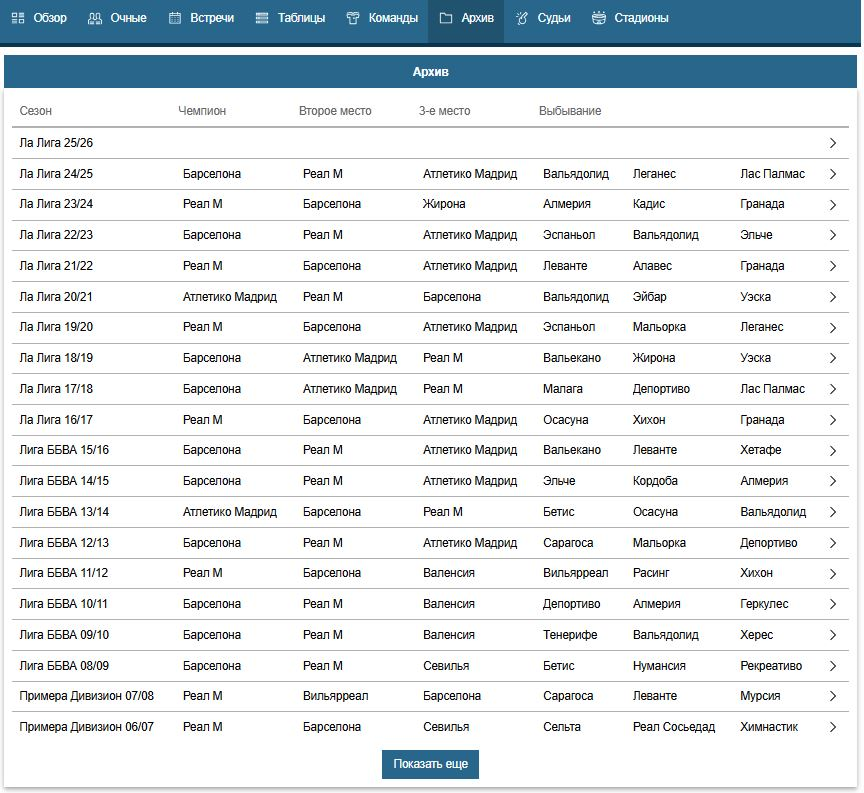This screenshot has height=793, width=864.
Task: Select Жирона in Ла Лига 23/24 row
Action: 444,204
